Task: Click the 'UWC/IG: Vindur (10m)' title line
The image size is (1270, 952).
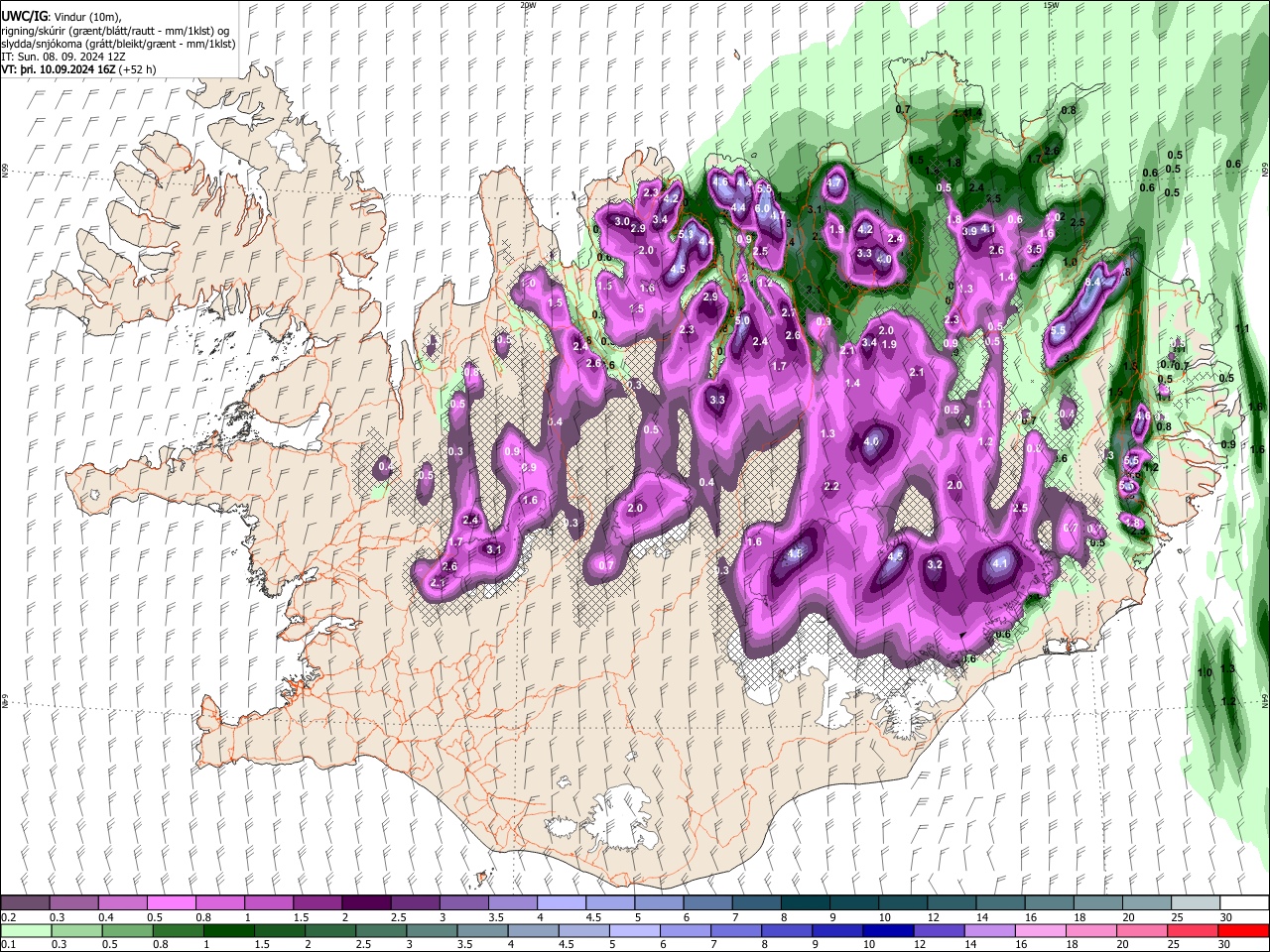Action: click(61, 16)
